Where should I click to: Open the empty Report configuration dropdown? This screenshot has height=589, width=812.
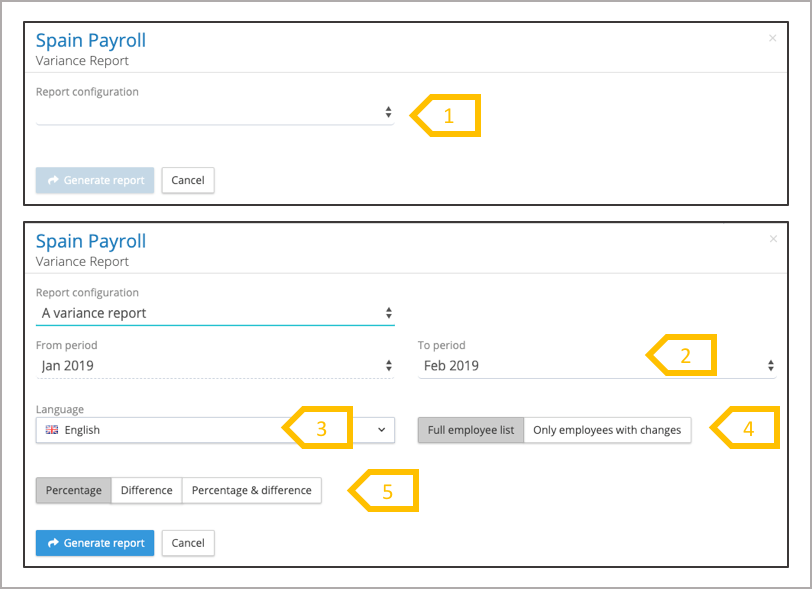[215, 113]
